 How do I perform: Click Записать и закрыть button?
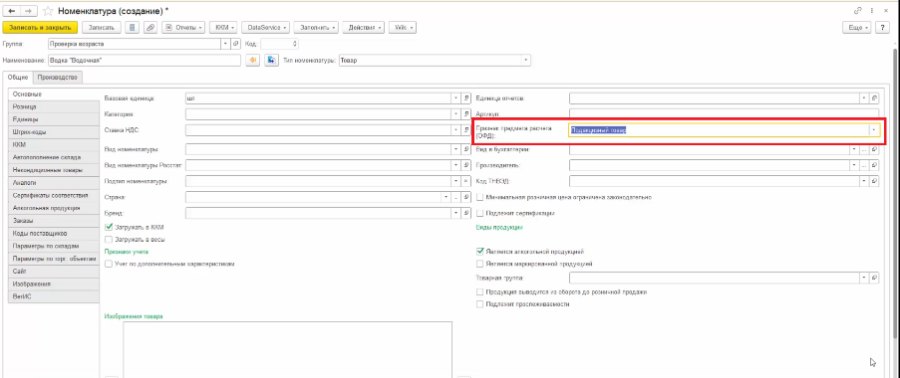pyautogui.click(x=40, y=28)
